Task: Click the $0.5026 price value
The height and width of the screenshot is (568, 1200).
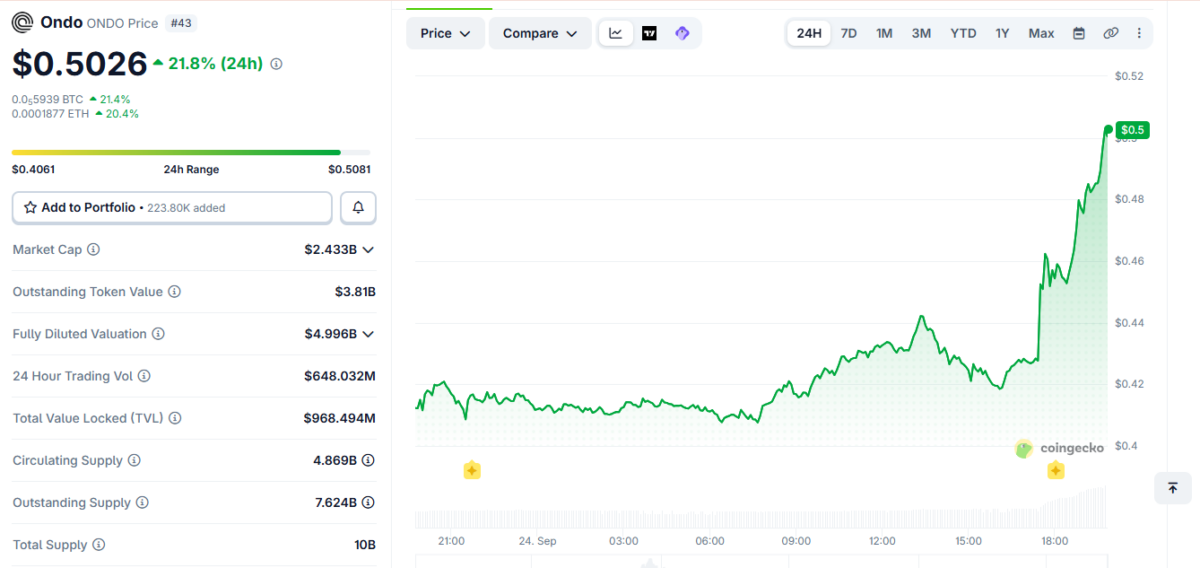Action: [80, 64]
